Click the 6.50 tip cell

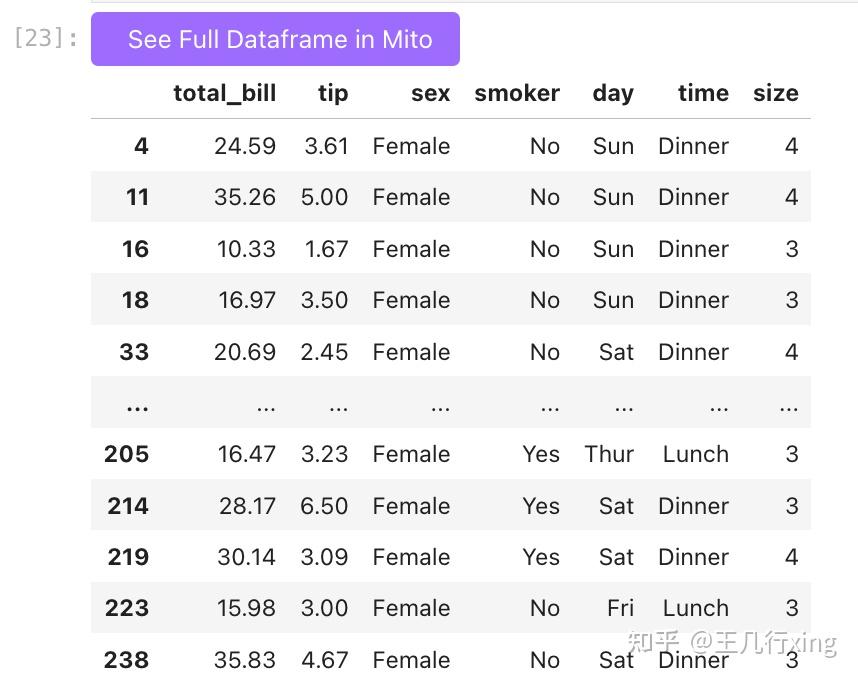tap(324, 506)
